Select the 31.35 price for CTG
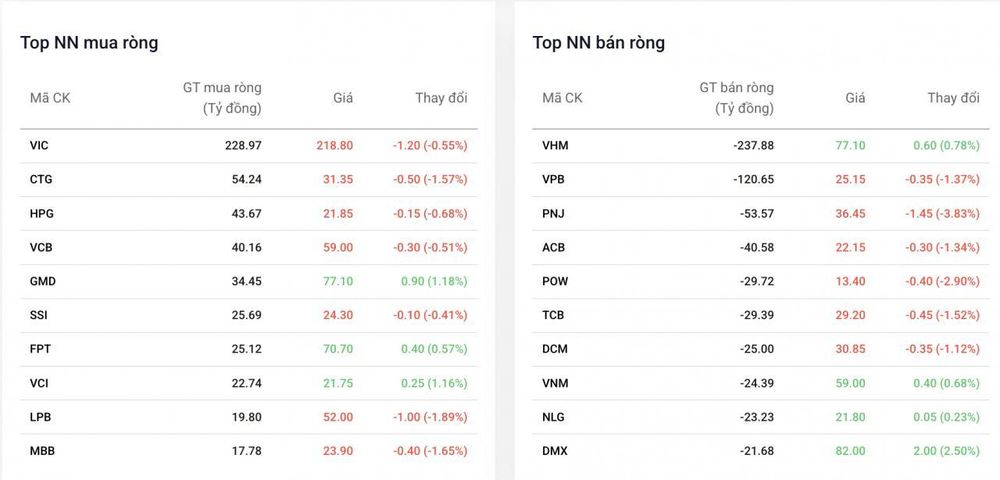This screenshot has width=1000, height=480. click(x=338, y=179)
